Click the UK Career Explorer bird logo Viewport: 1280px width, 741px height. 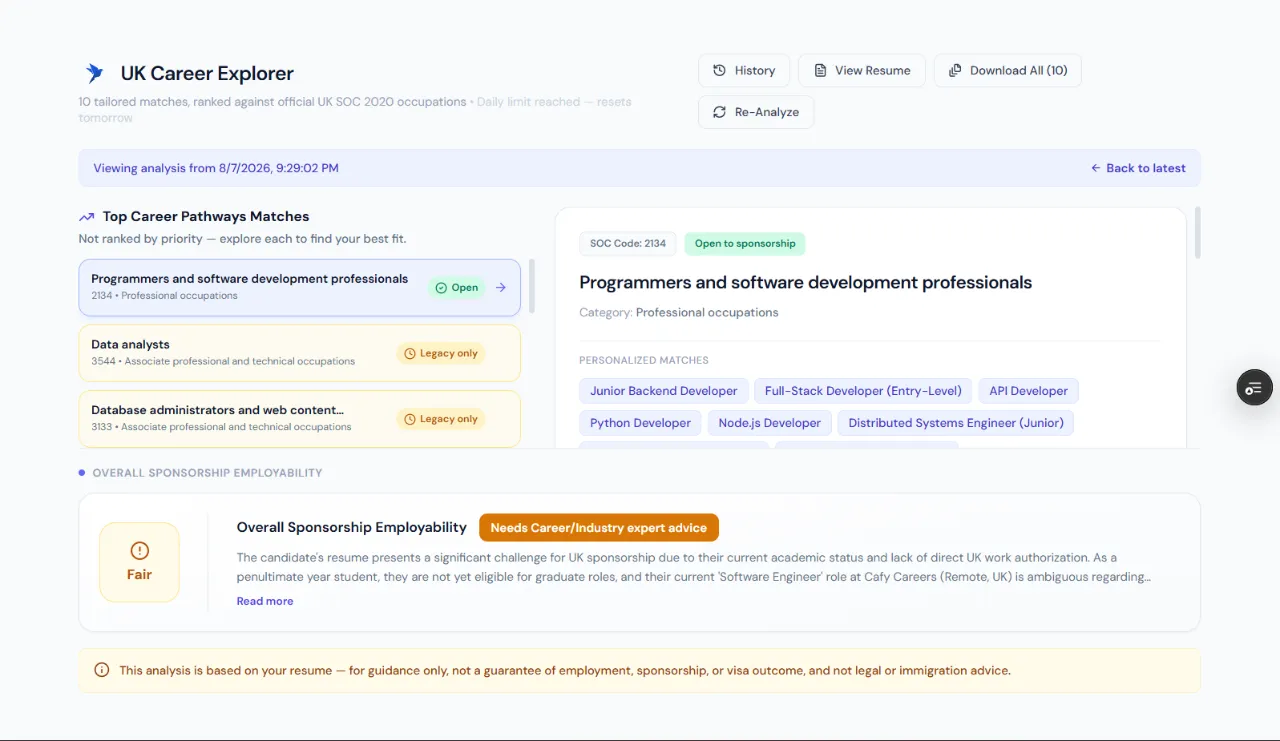pyautogui.click(x=95, y=73)
